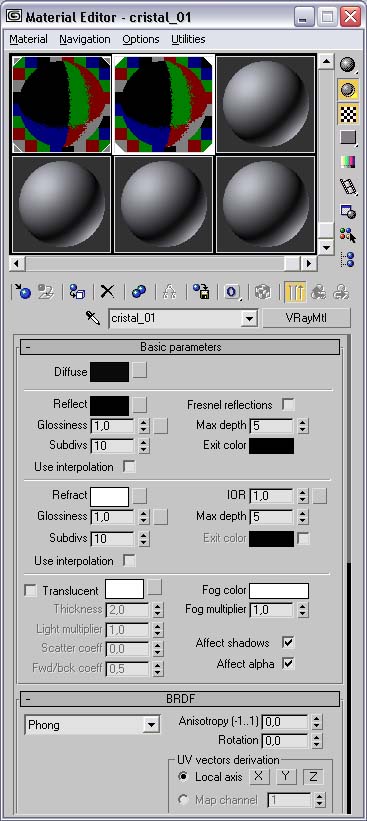Toggle the checkered Background icon
The image size is (367, 821).
pyautogui.click(x=348, y=114)
